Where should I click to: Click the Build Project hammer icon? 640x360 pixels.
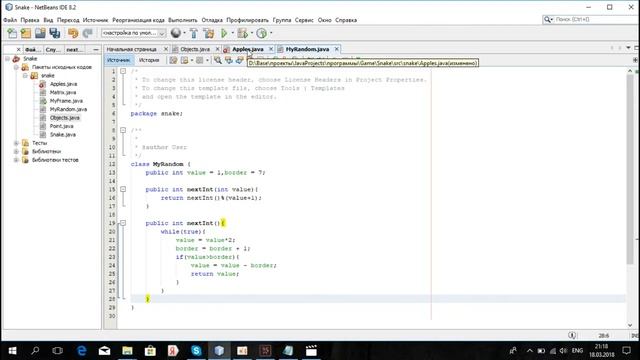[x=194, y=33]
